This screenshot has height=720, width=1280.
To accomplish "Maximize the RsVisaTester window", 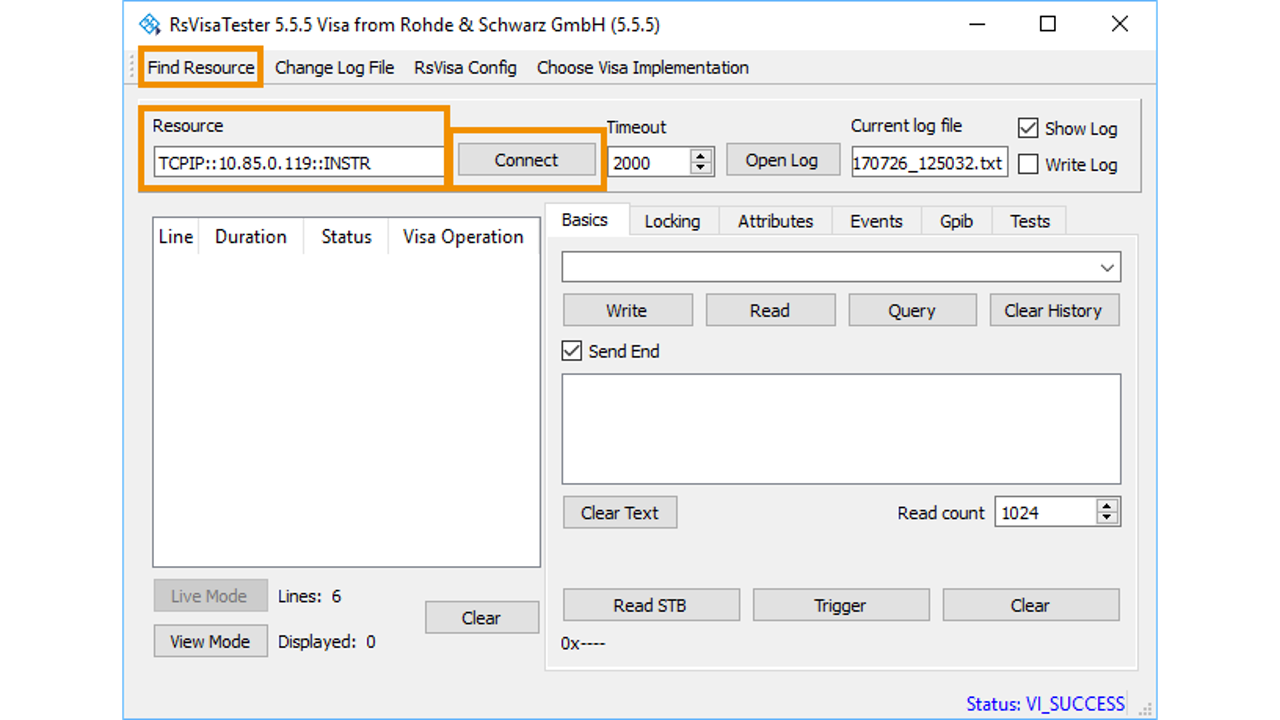I will tap(1048, 24).
